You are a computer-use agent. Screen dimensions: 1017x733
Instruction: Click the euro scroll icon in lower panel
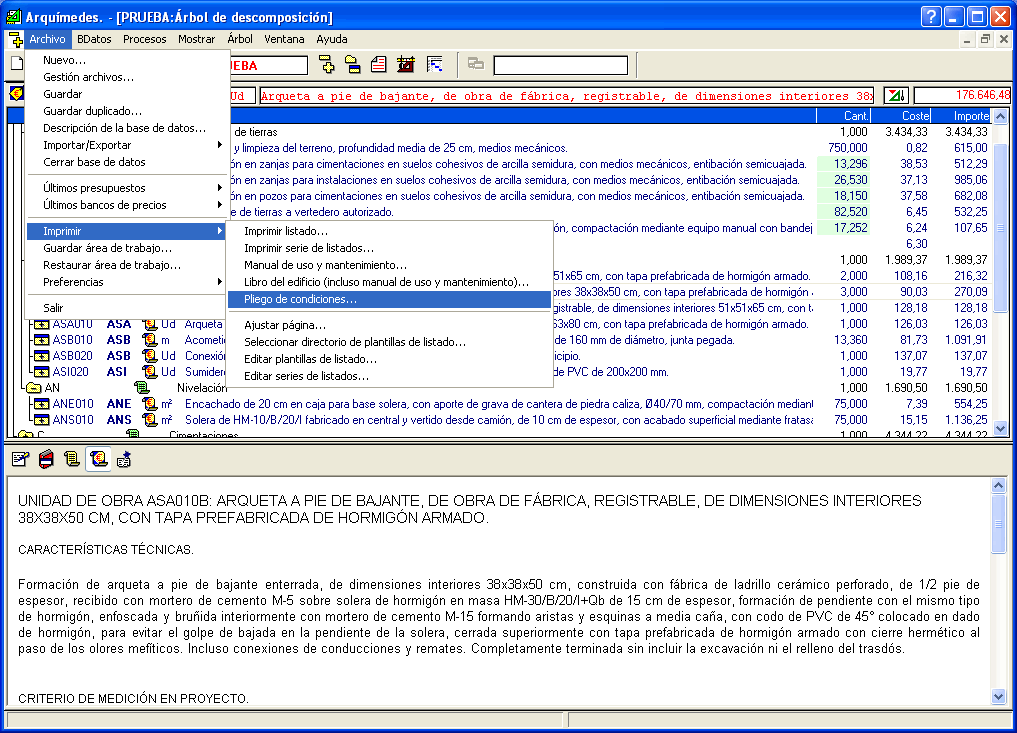tap(98, 459)
